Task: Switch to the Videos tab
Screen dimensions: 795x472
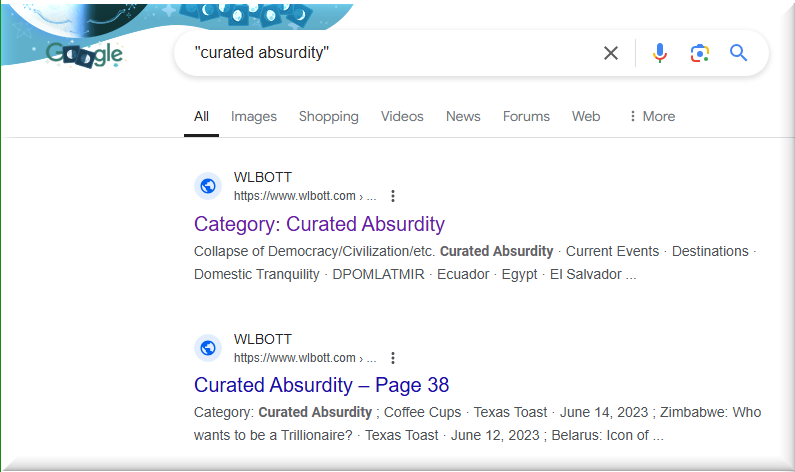Action: (402, 116)
